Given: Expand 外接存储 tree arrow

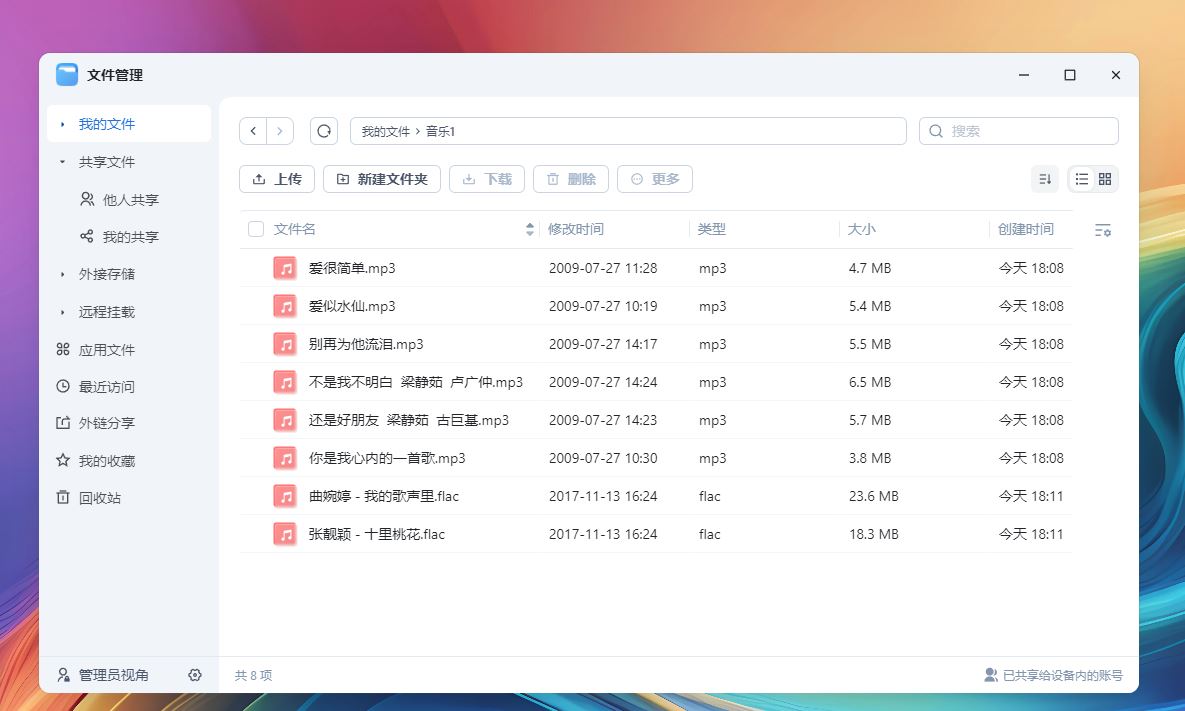Looking at the screenshot, I should point(63,274).
